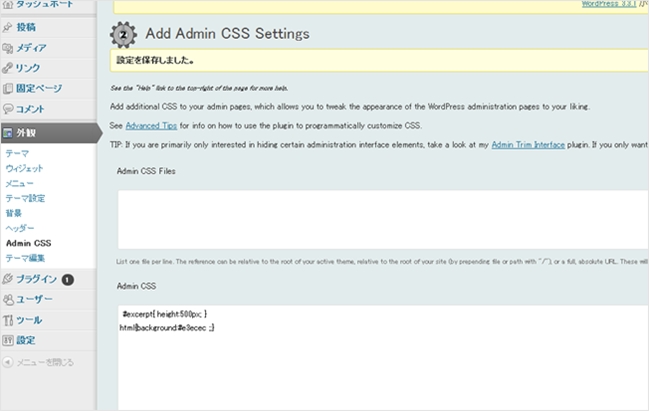
Task: Click the Admin CSS field label
Action: (x=136, y=286)
